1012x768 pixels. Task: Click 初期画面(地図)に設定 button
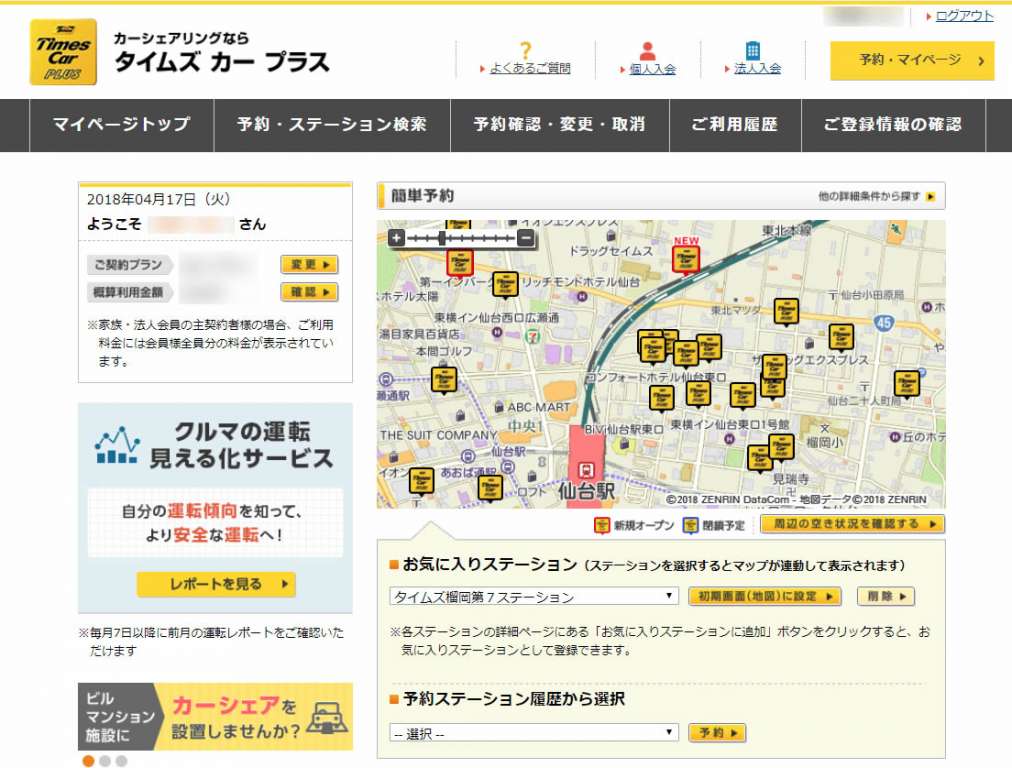click(765, 596)
